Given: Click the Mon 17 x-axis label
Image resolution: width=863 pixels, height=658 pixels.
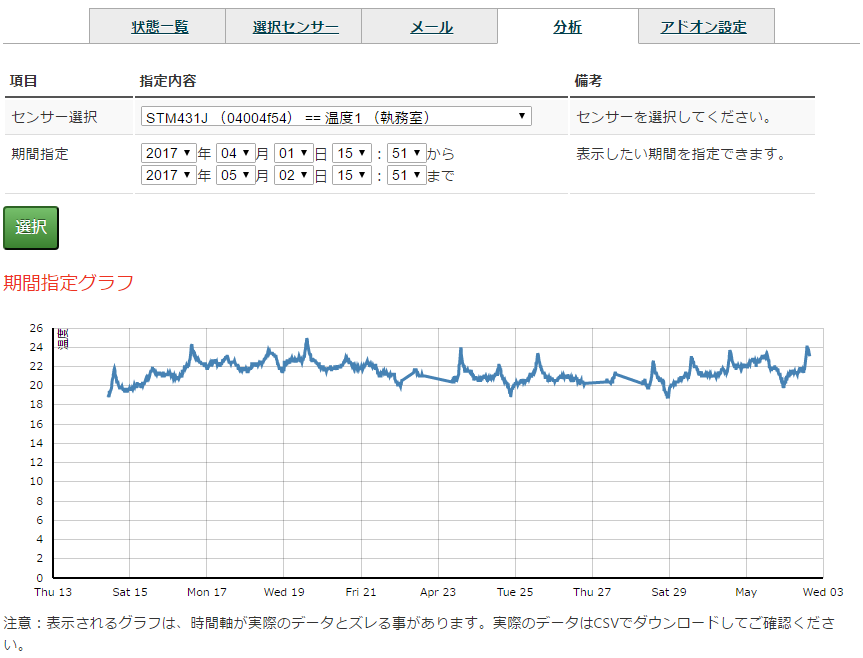Looking at the screenshot, I should 207,592.
